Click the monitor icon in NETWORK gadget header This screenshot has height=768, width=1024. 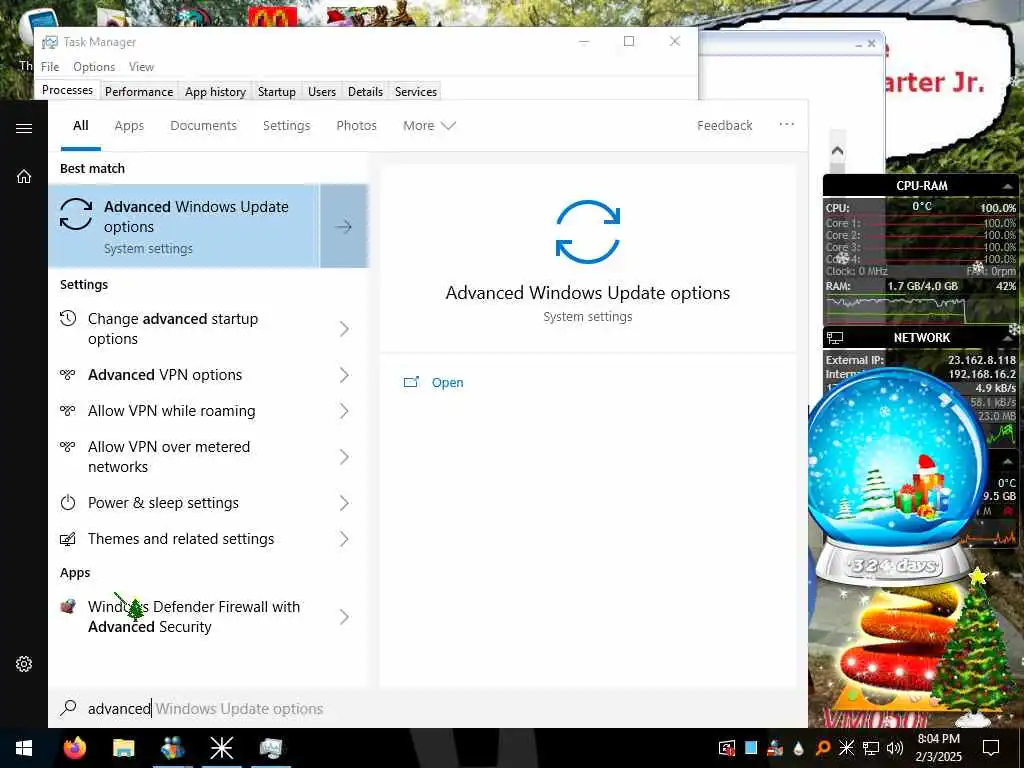click(x=835, y=338)
